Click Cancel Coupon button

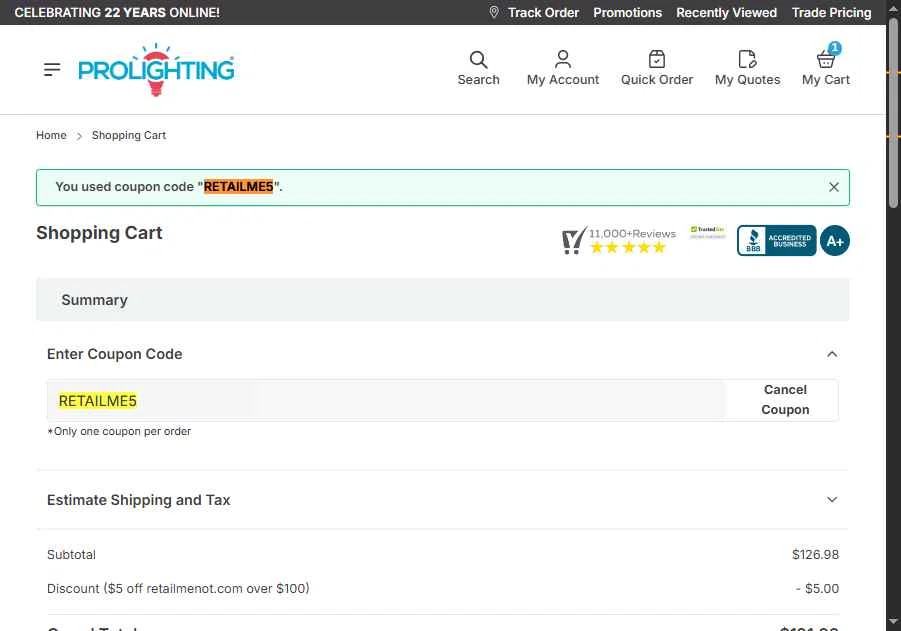pyautogui.click(x=785, y=399)
